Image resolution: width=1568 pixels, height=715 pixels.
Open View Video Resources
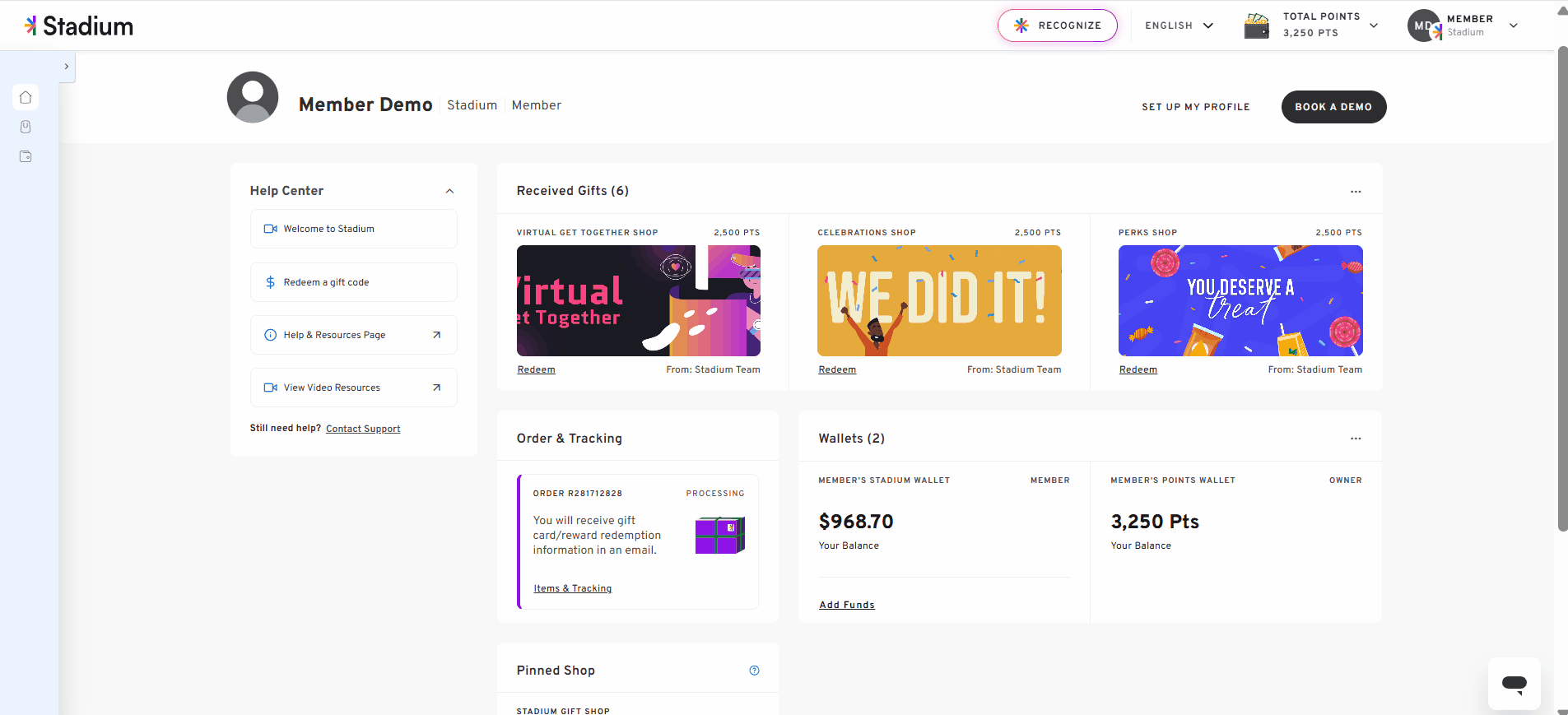tap(354, 388)
